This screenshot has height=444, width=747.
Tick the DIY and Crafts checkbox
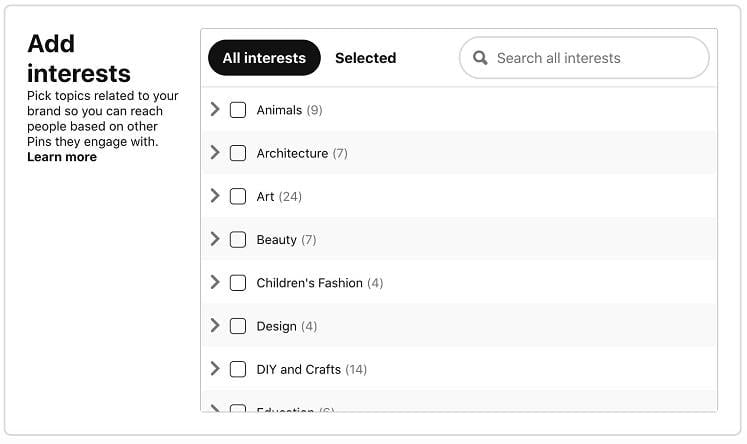[x=238, y=369]
